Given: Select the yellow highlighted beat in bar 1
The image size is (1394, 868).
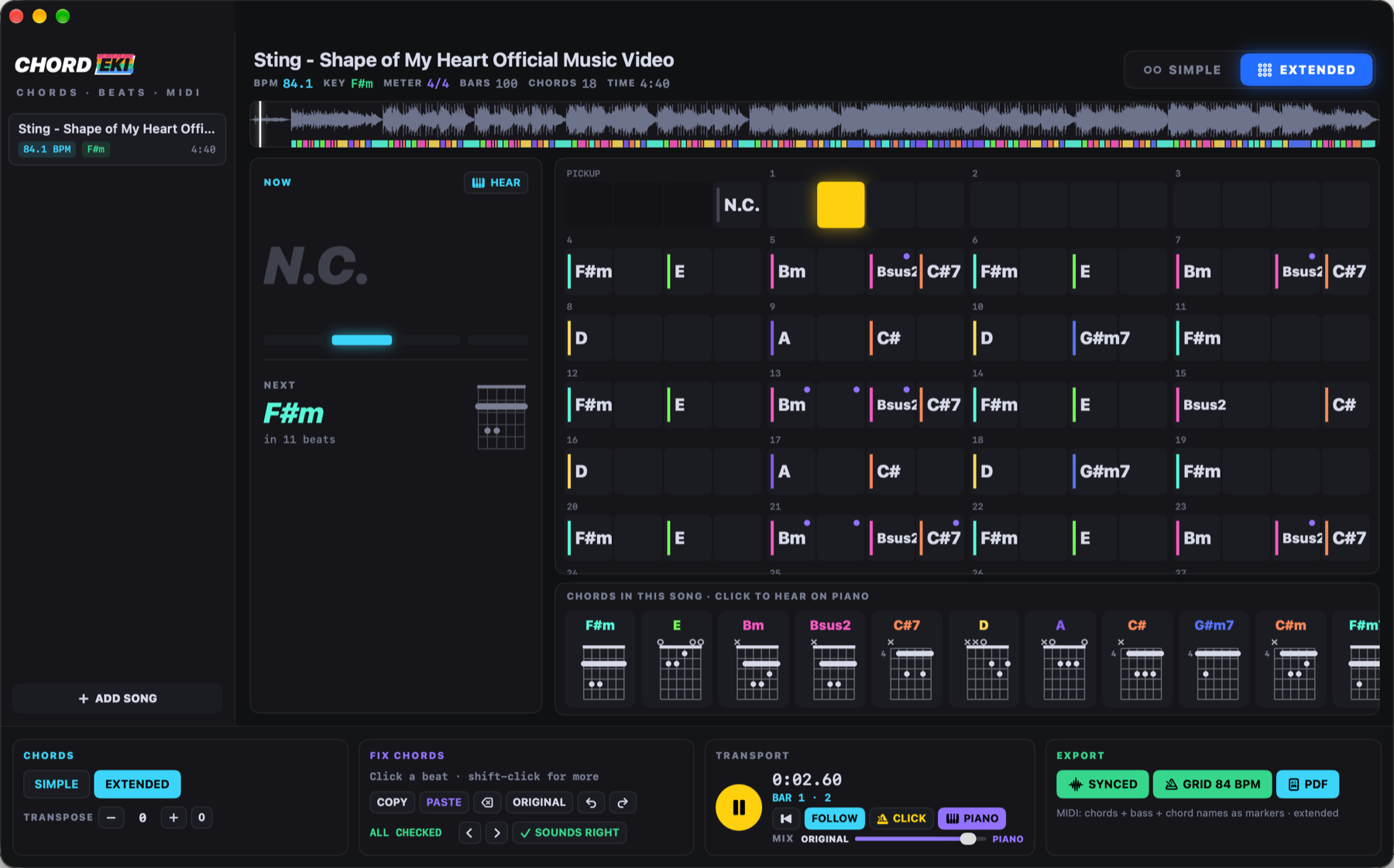Looking at the screenshot, I should tap(841, 204).
